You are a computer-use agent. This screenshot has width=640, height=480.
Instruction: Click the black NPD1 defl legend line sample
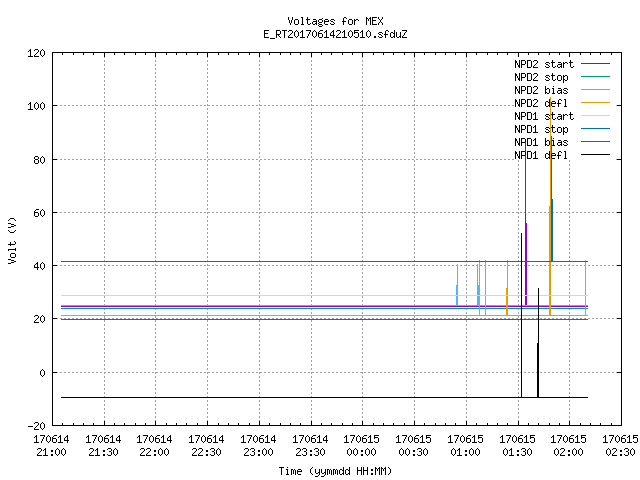point(596,155)
